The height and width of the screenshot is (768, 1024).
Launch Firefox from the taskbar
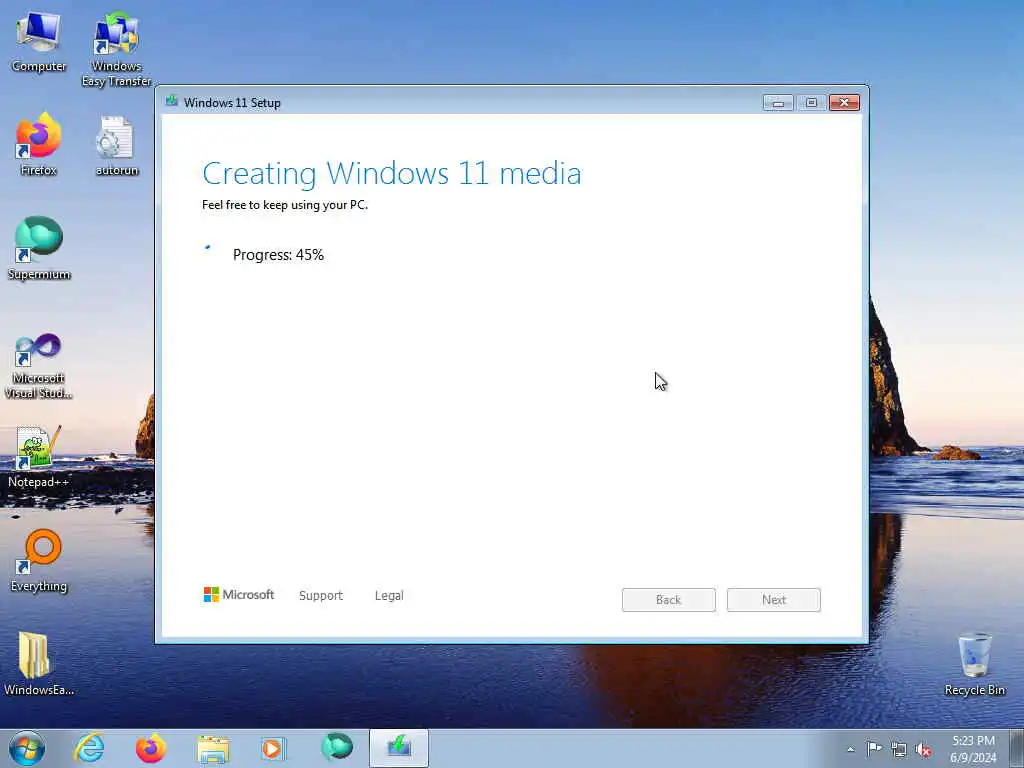[151, 748]
